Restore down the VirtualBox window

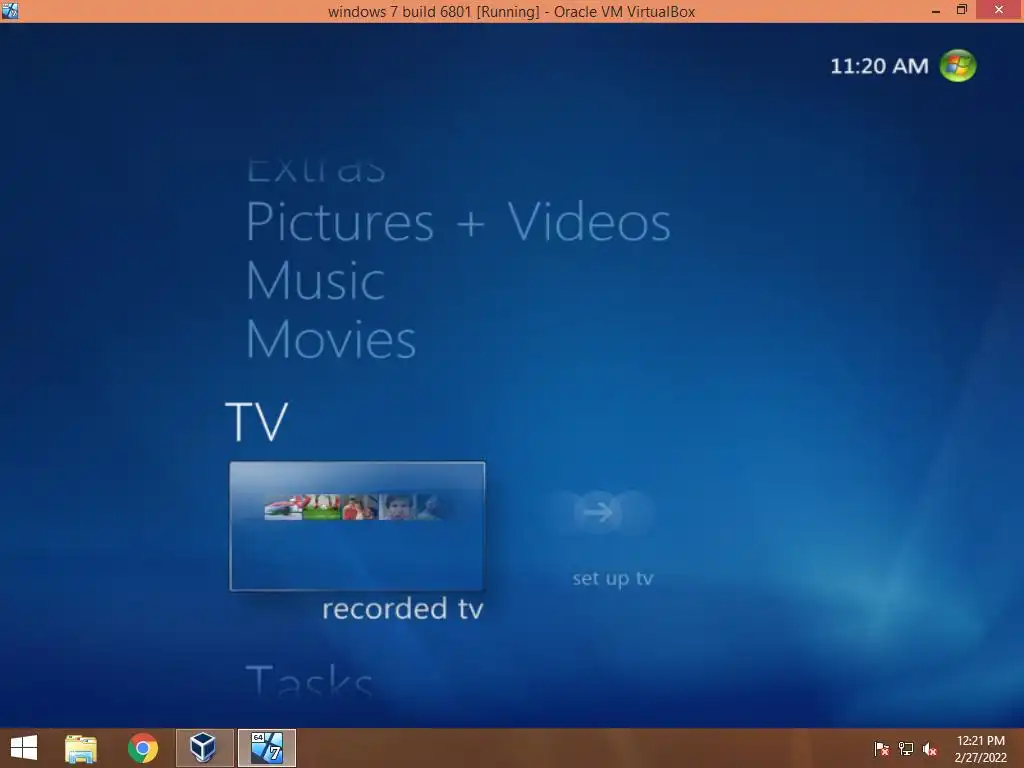pos(961,10)
